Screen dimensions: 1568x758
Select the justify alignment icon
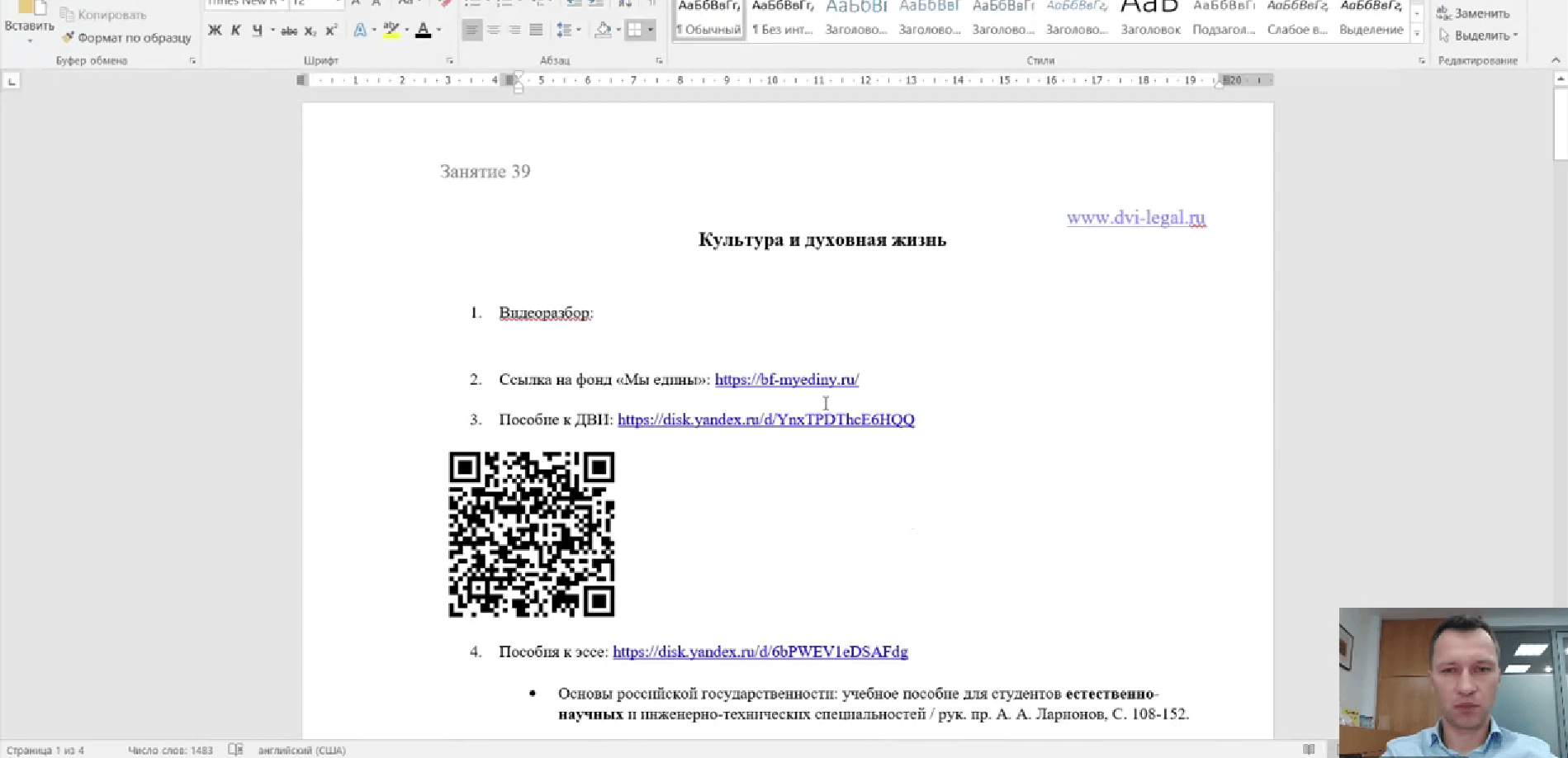click(535, 30)
